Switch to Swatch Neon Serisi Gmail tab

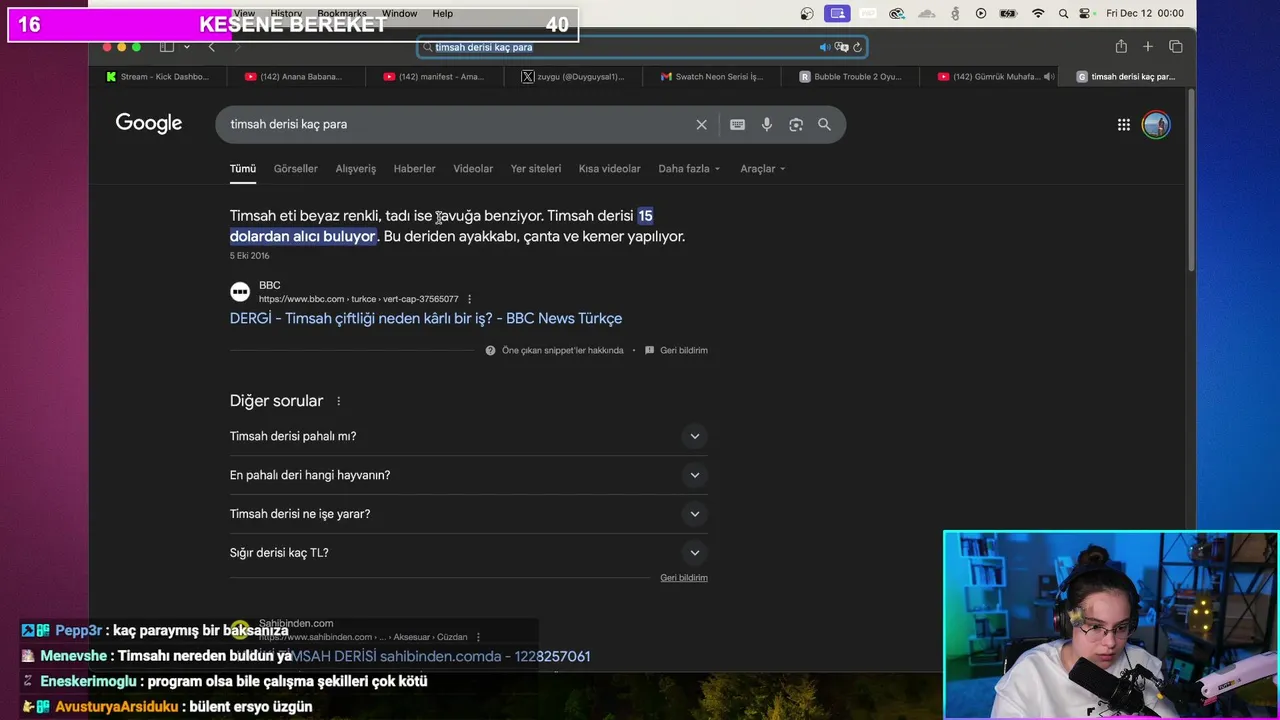point(711,76)
